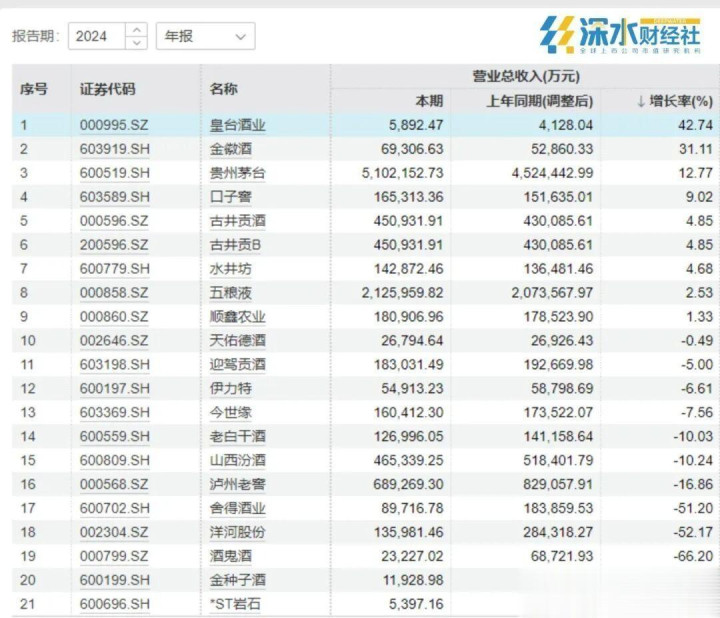The width and height of the screenshot is (720, 618).
Task: Click the 名称 column header
Action: click(224, 89)
